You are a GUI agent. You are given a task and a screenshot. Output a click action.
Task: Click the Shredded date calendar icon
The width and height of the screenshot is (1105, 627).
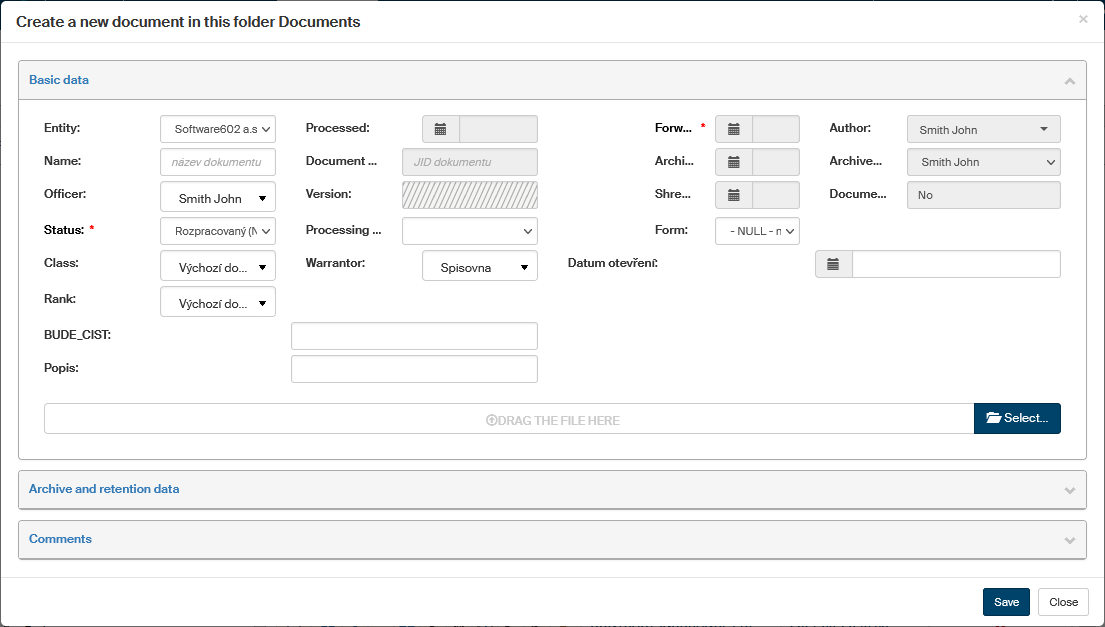733,195
